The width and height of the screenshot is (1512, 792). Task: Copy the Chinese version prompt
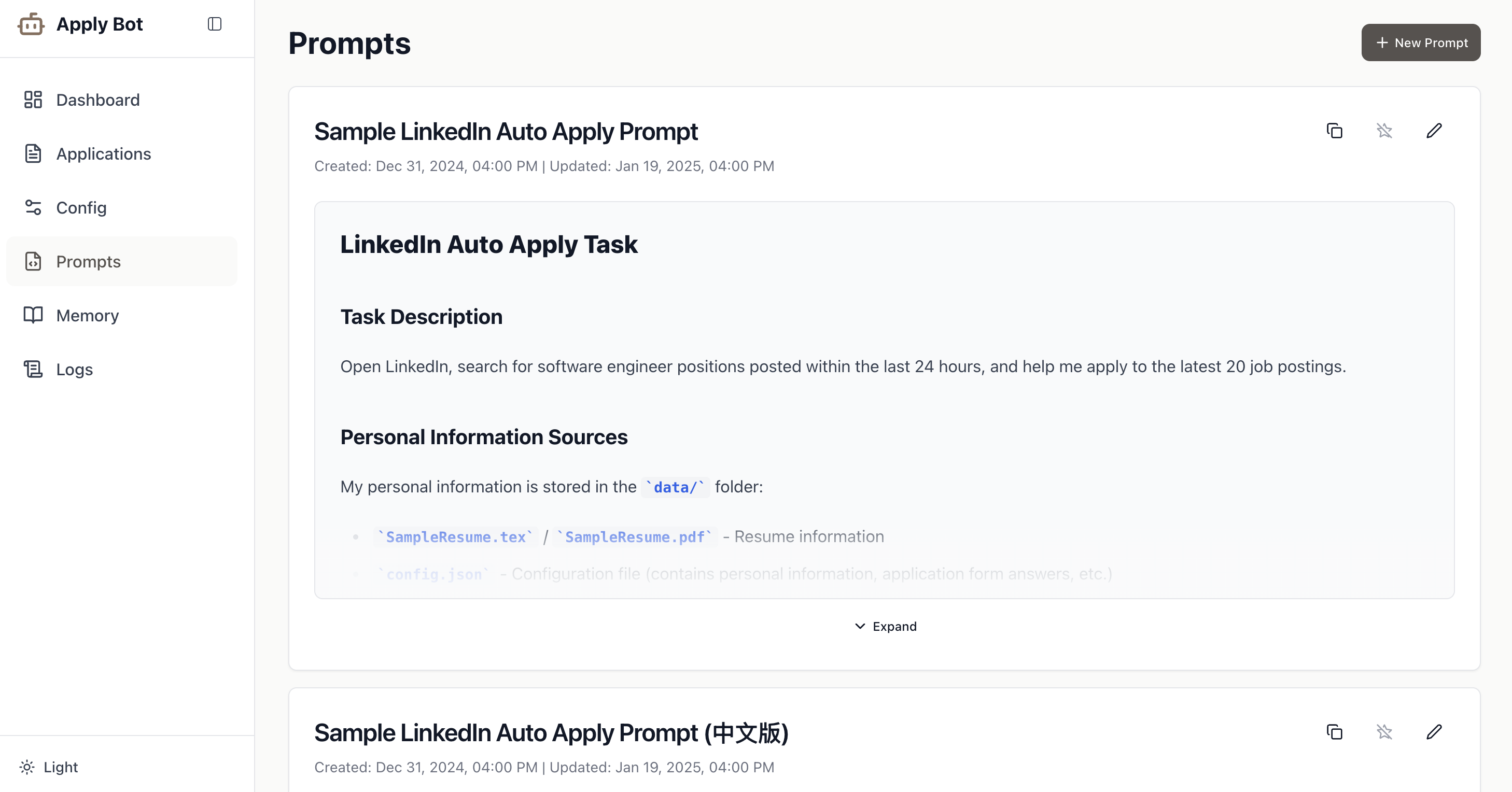1334,731
